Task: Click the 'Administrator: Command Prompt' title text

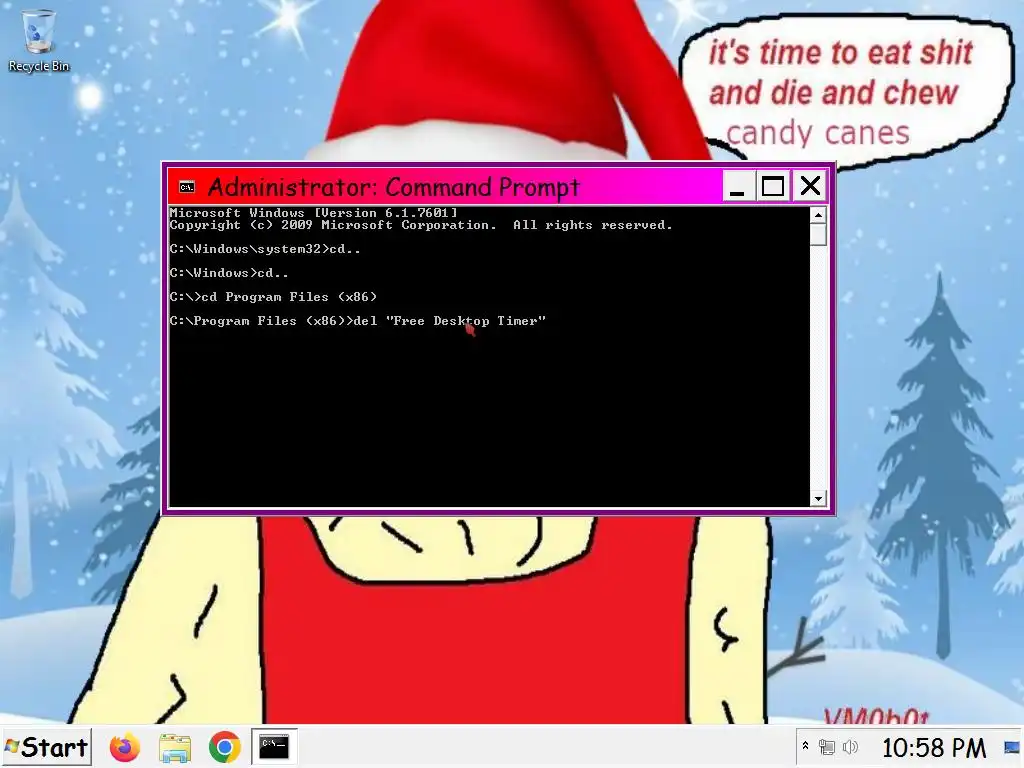Action: click(x=394, y=187)
